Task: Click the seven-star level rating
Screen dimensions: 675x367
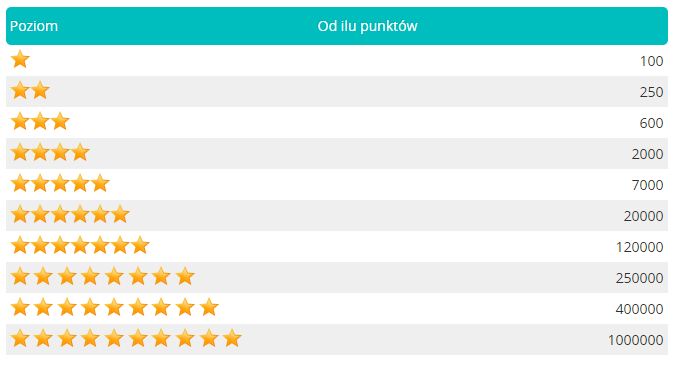Action: tap(80, 245)
